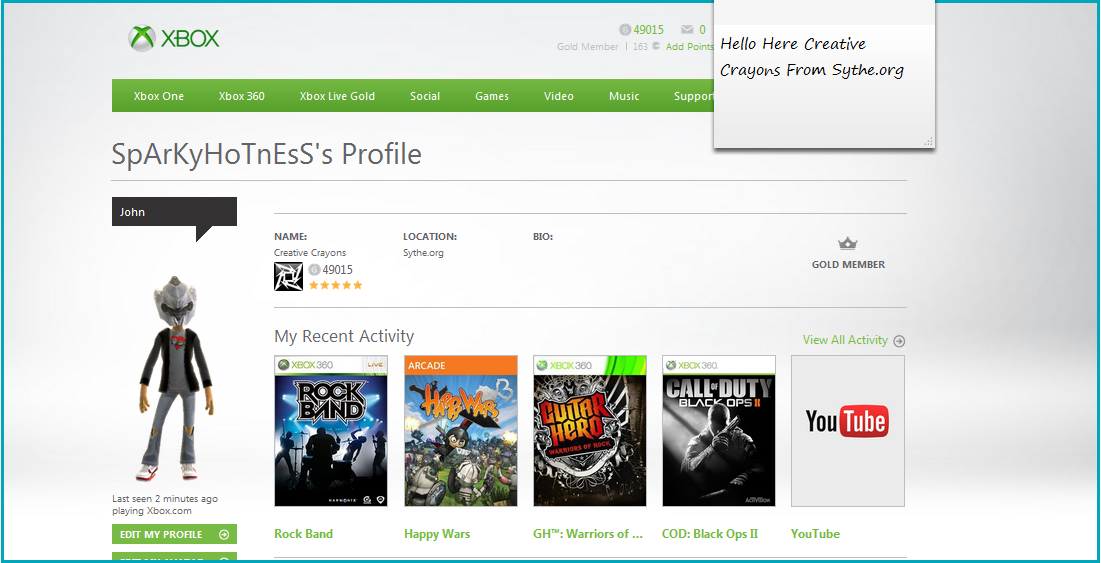Open the COD: Black Ops II link

pyautogui.click(x=710, y=534)
